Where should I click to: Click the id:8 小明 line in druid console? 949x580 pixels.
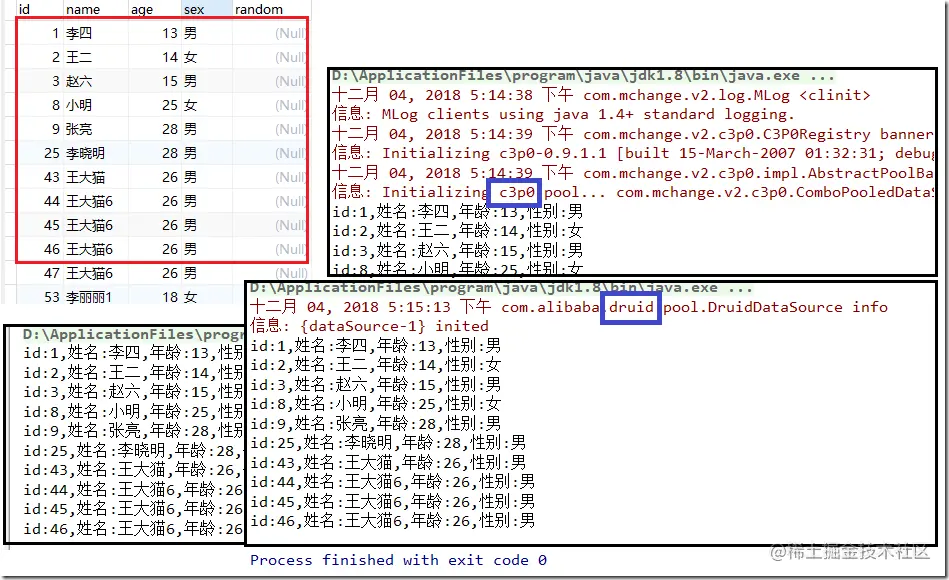pos(376,404)
